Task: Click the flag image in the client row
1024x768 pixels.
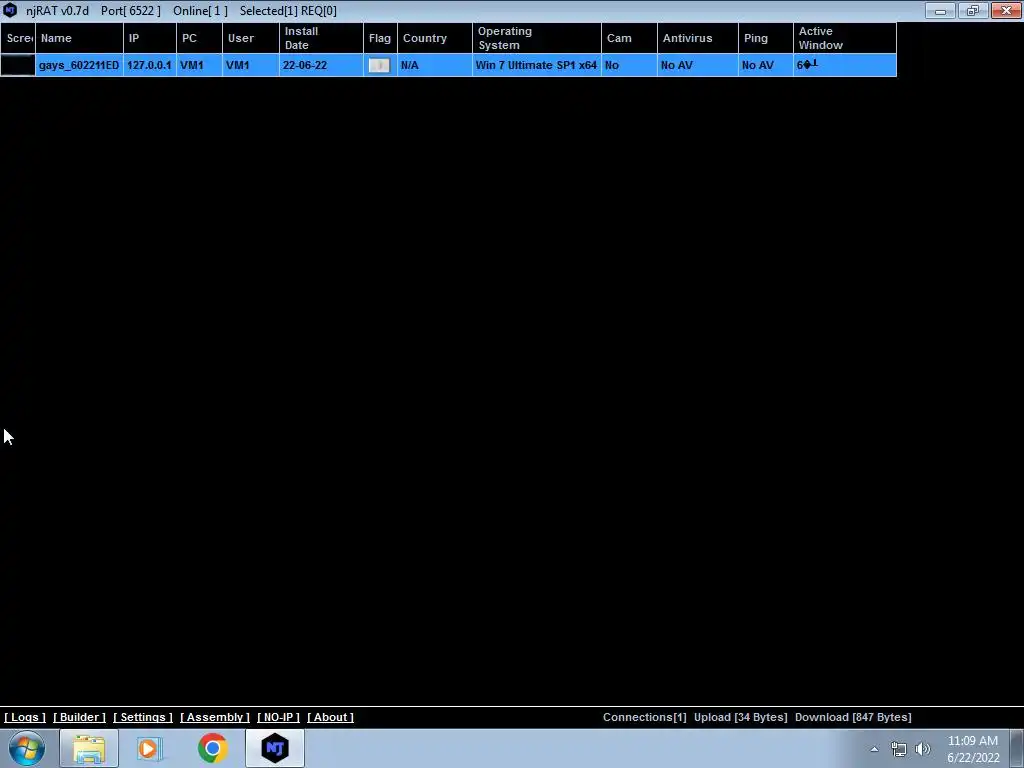Action: [379, 65]
